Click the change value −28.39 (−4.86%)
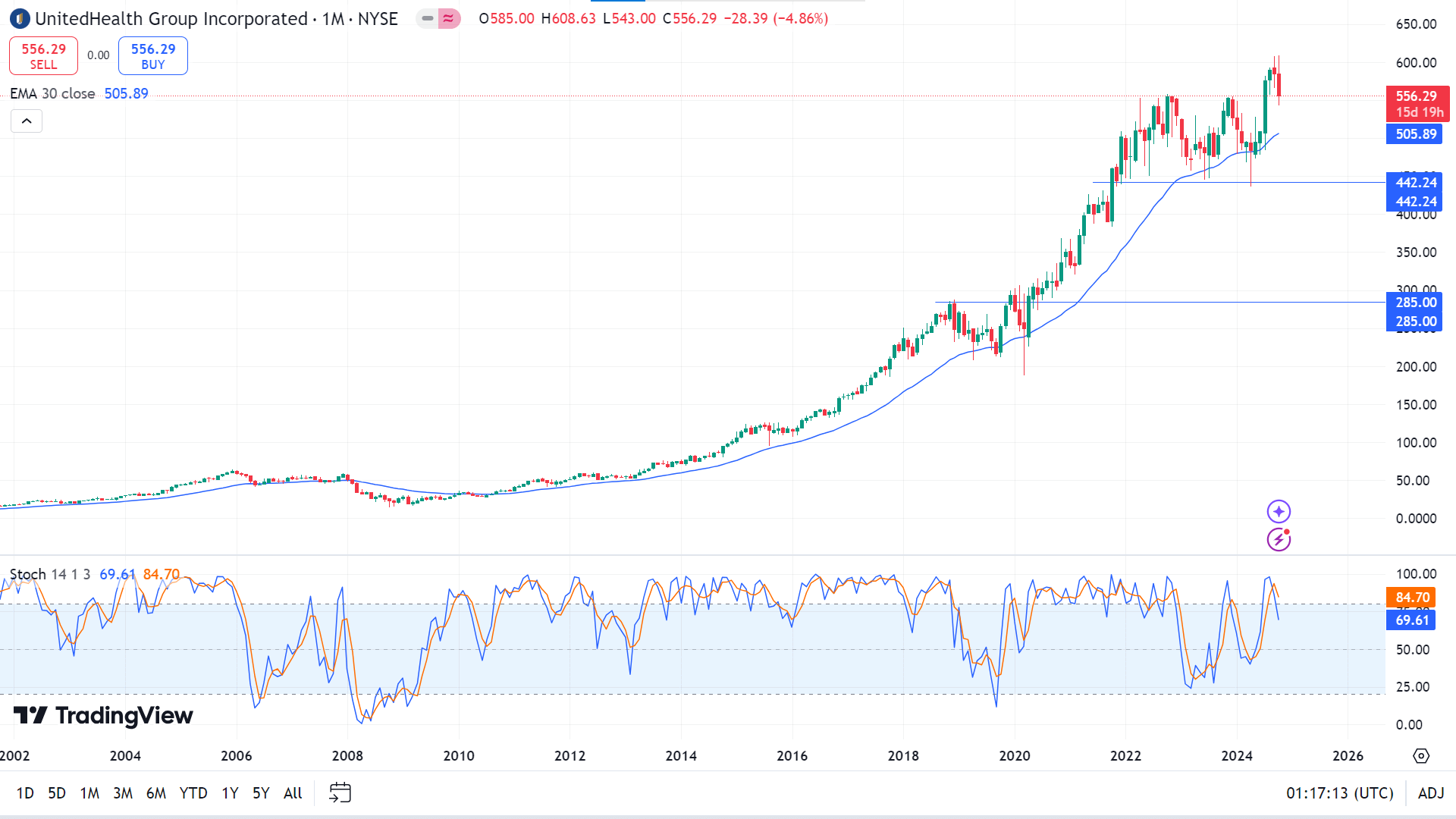The height and width of the screenshot is (819, 1456). point(776,18)
